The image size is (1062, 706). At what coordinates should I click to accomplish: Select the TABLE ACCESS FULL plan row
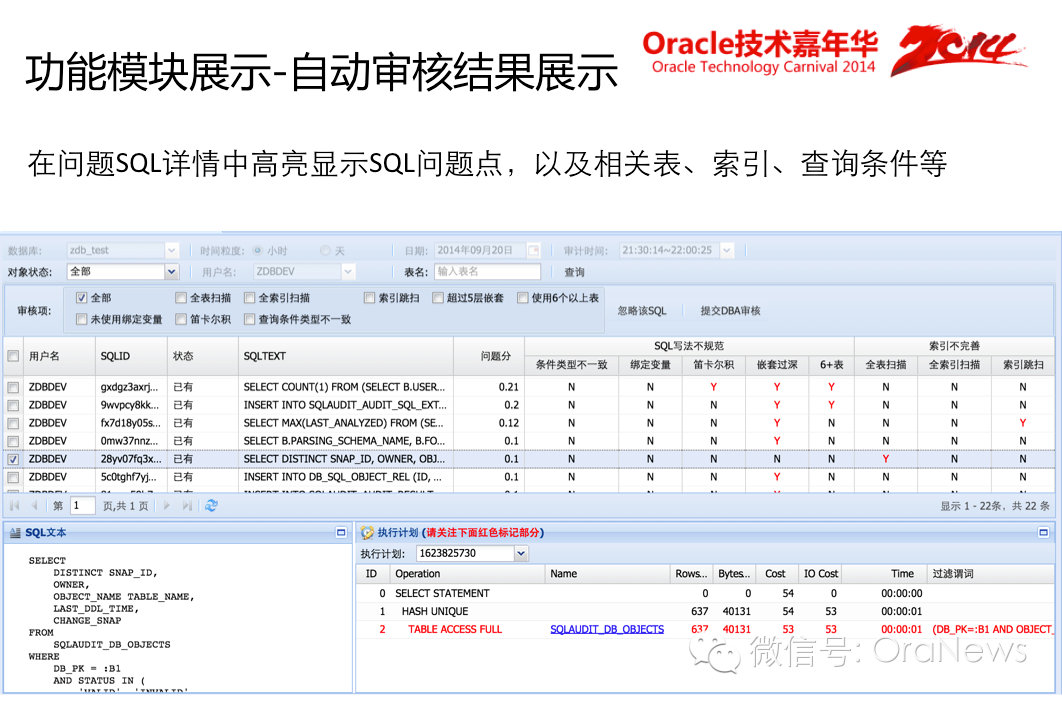coord(705,629)
